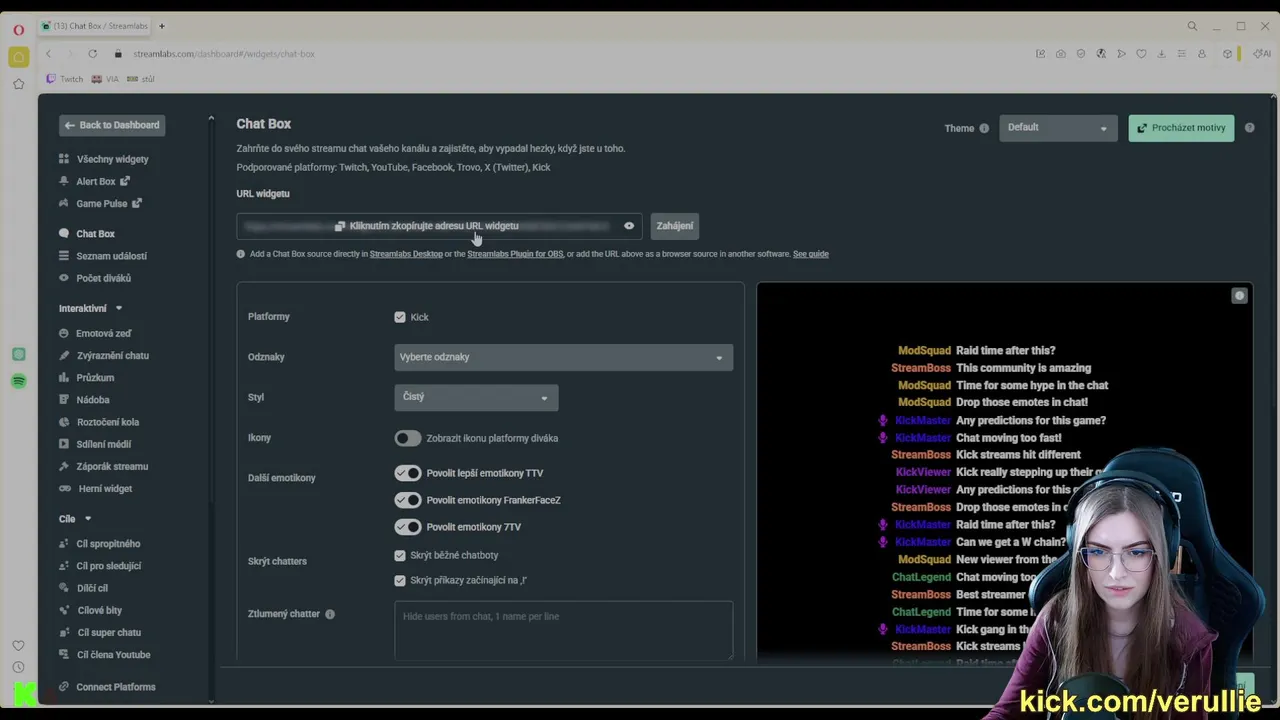Toggle Zobrazit ikonu platformy diváka switch
Image resolution: width=1280 pixels, height=720 pixels.
407,438
